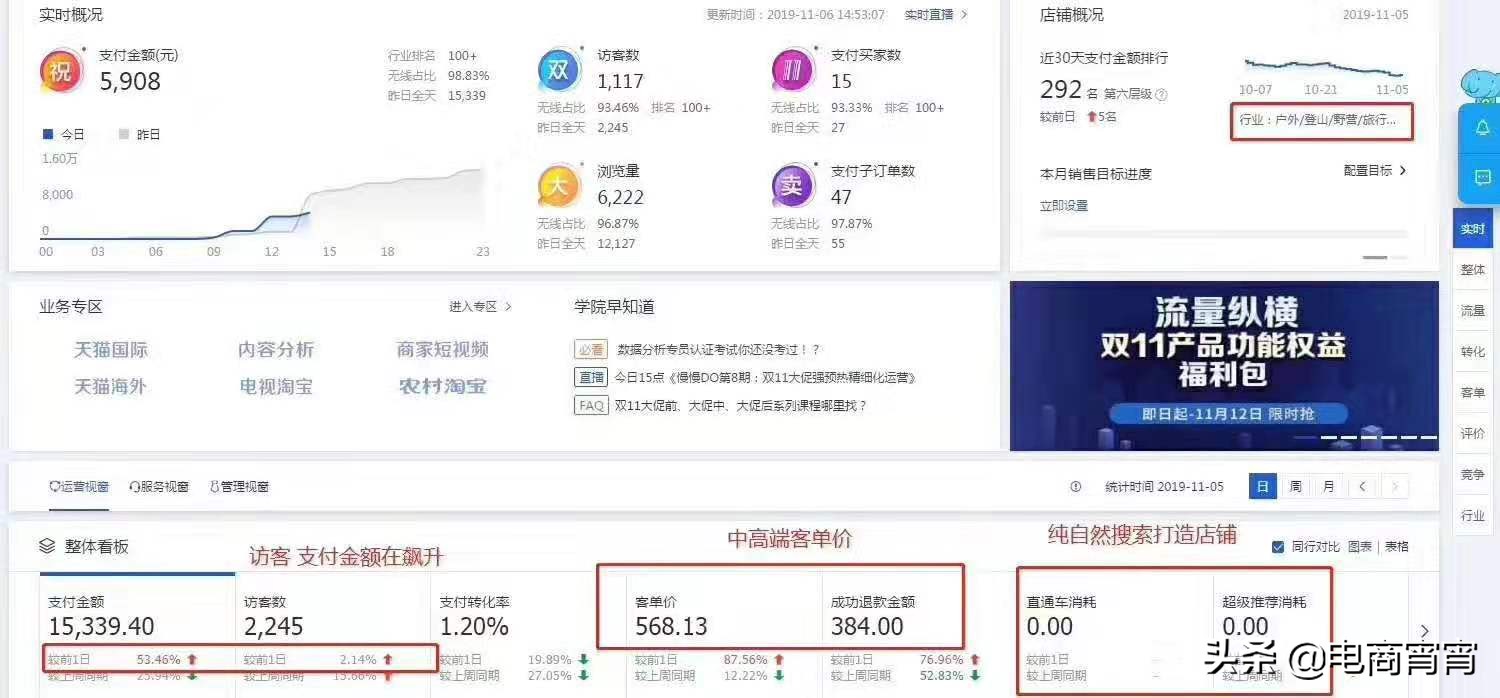
Task: Click the 双 icon next to 访客数
Action: point(559,70)
